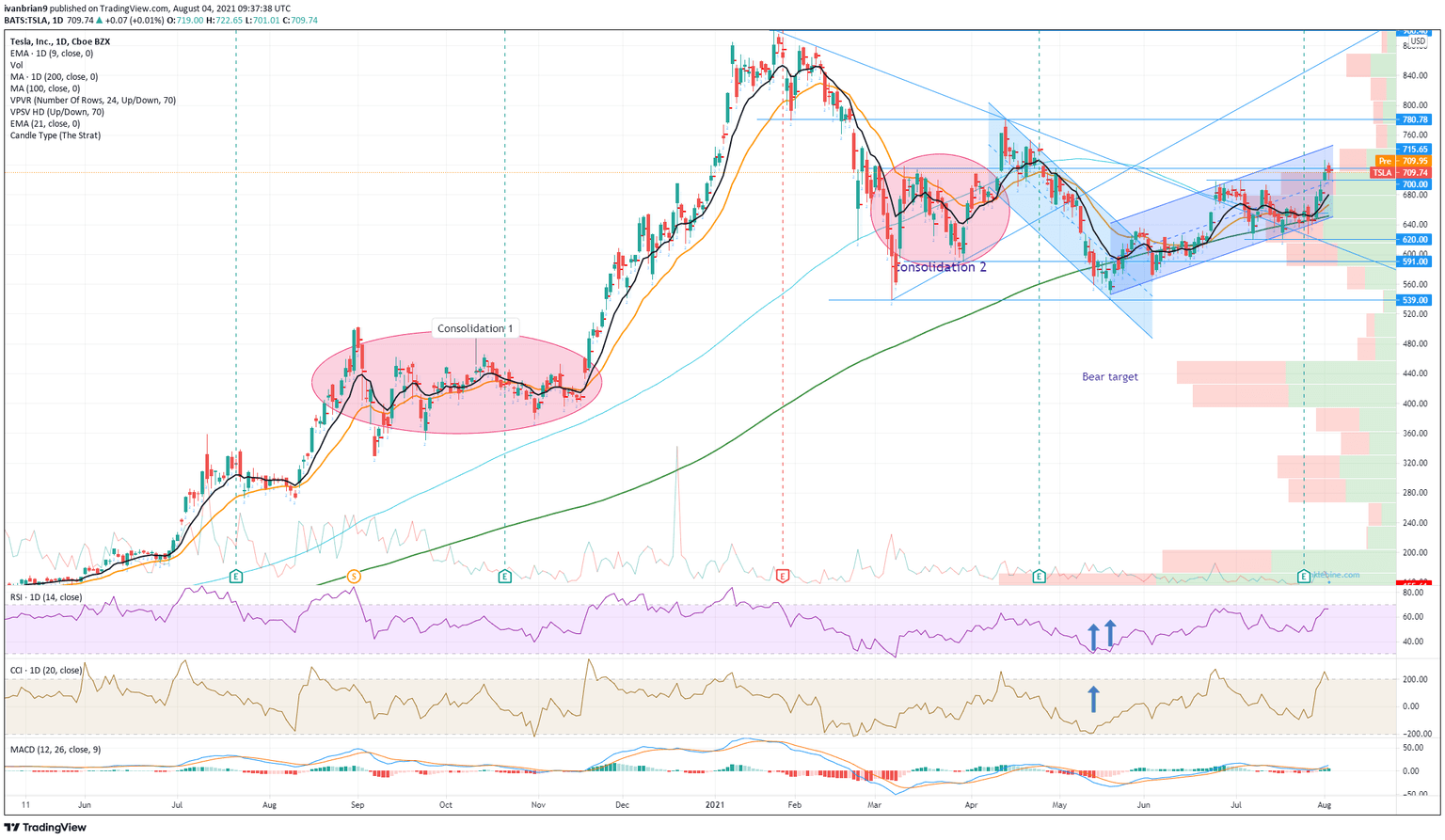This screenshot has height=840, width=1445.
Task: Click the 'Tesla, Inc., 1D, Cboe BZX' title
Action: coord(60,41)
